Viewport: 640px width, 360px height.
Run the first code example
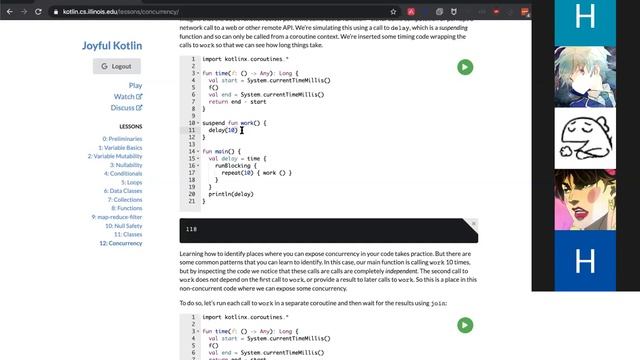(x=465, y=67)
